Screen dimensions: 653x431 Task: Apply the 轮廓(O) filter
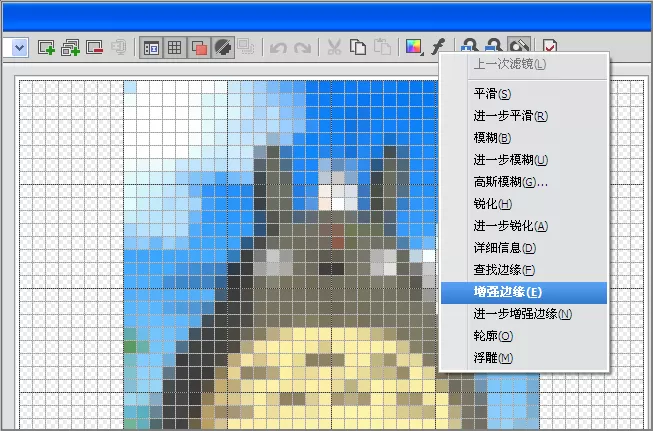tap(524, 336)
